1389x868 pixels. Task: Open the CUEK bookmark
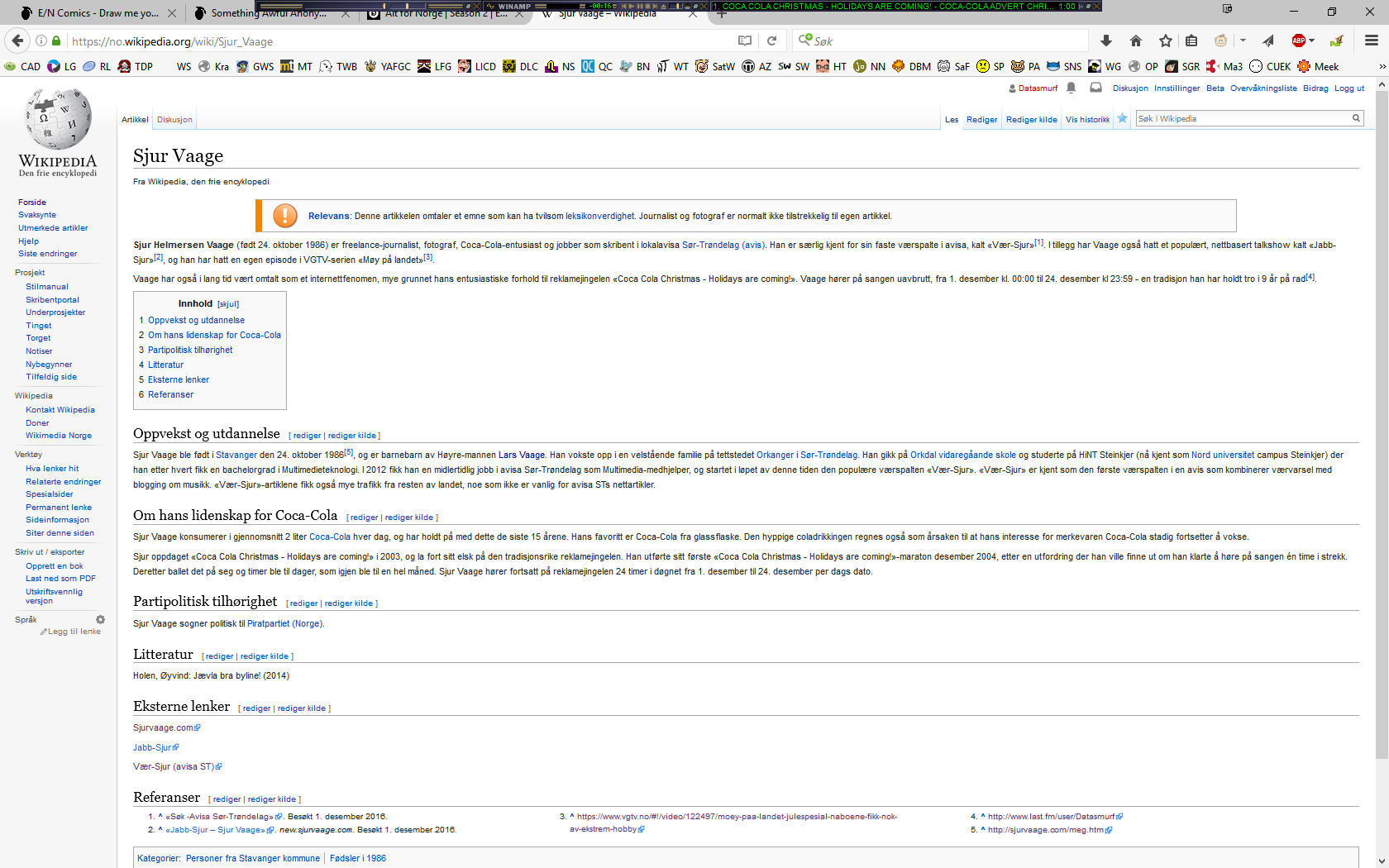tap(1270, 66)
